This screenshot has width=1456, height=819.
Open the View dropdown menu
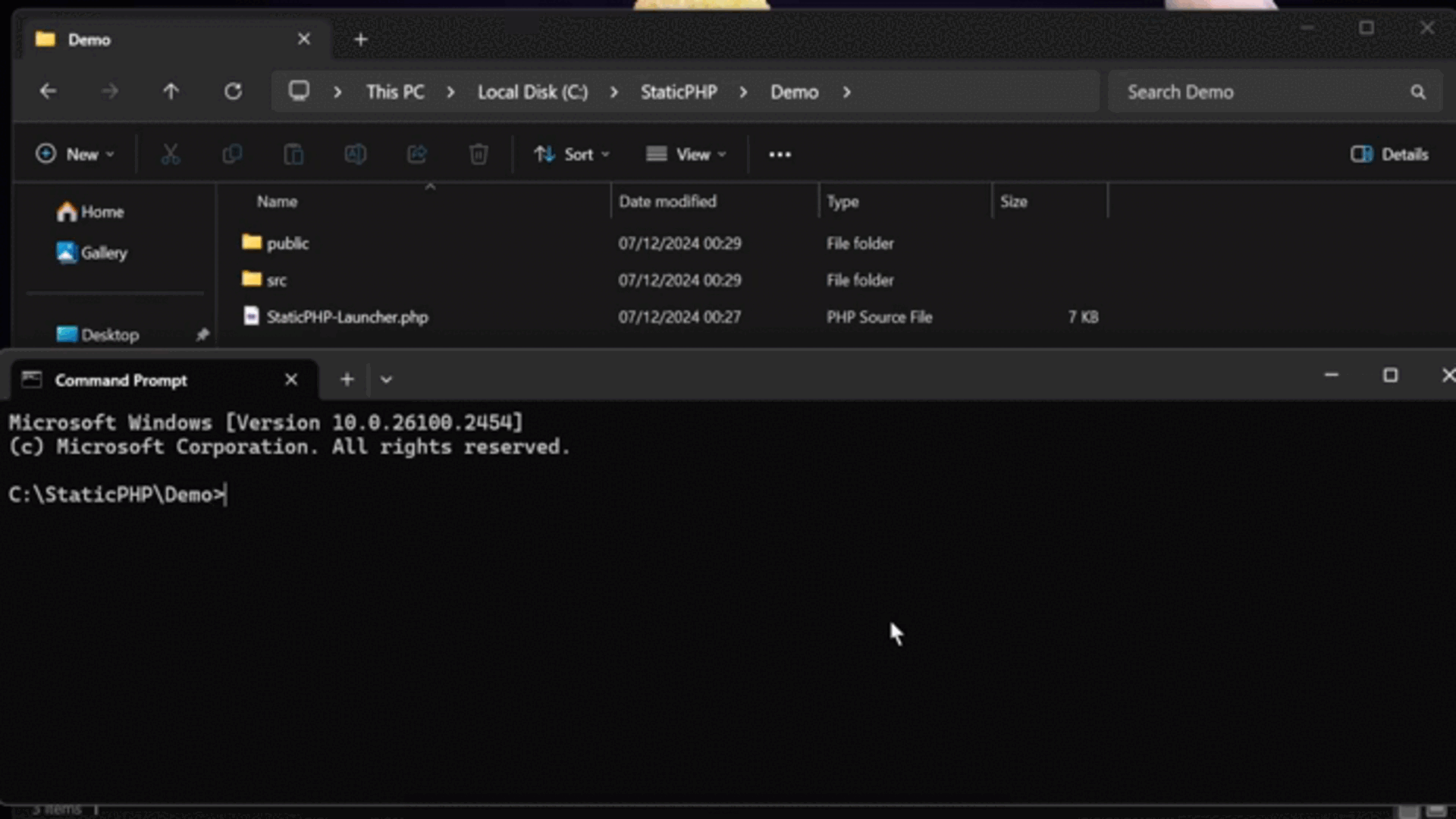tap(686, 155)
